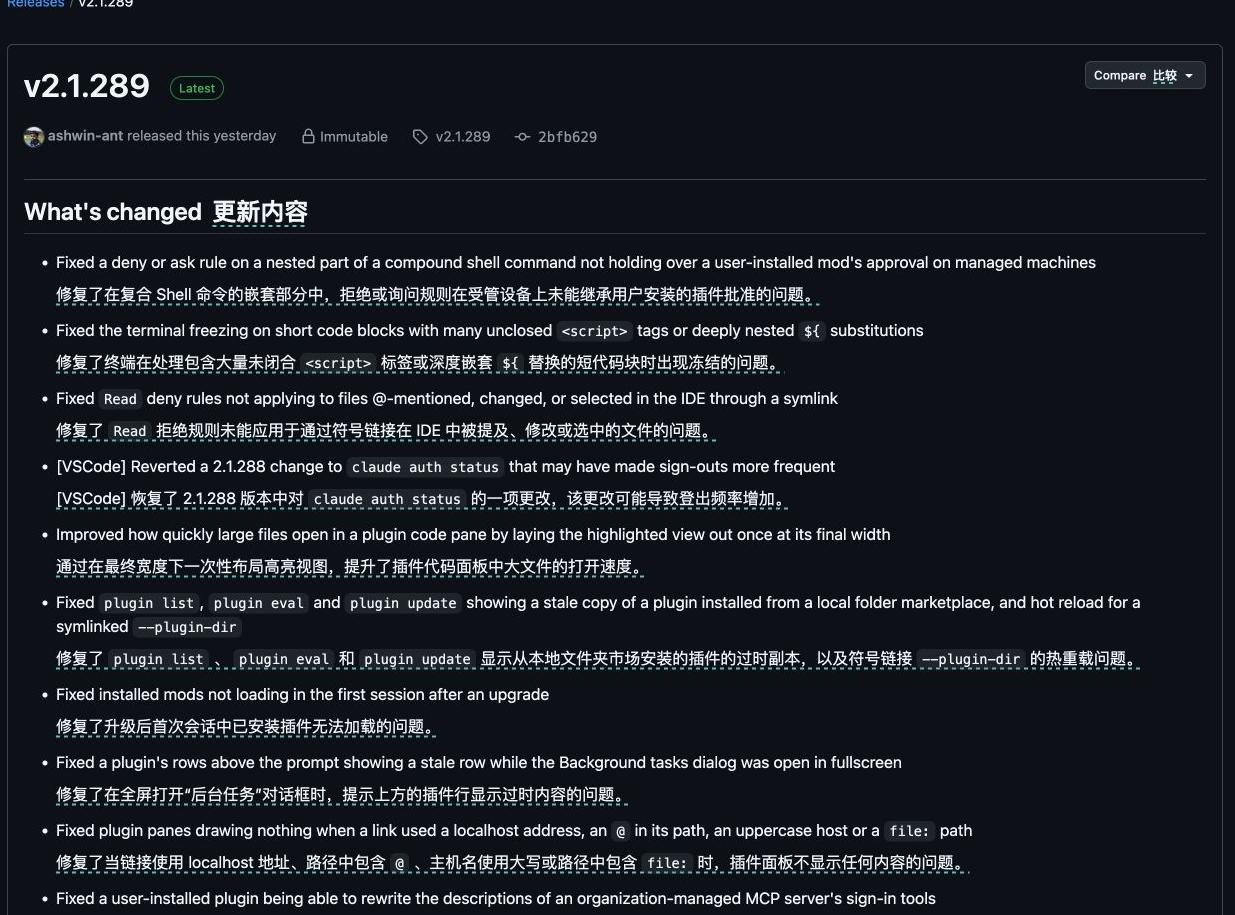The width and height of the screenshot is (1235, 915).
Task: Click the v2.1.289 release title
Action: coord(87,86)
